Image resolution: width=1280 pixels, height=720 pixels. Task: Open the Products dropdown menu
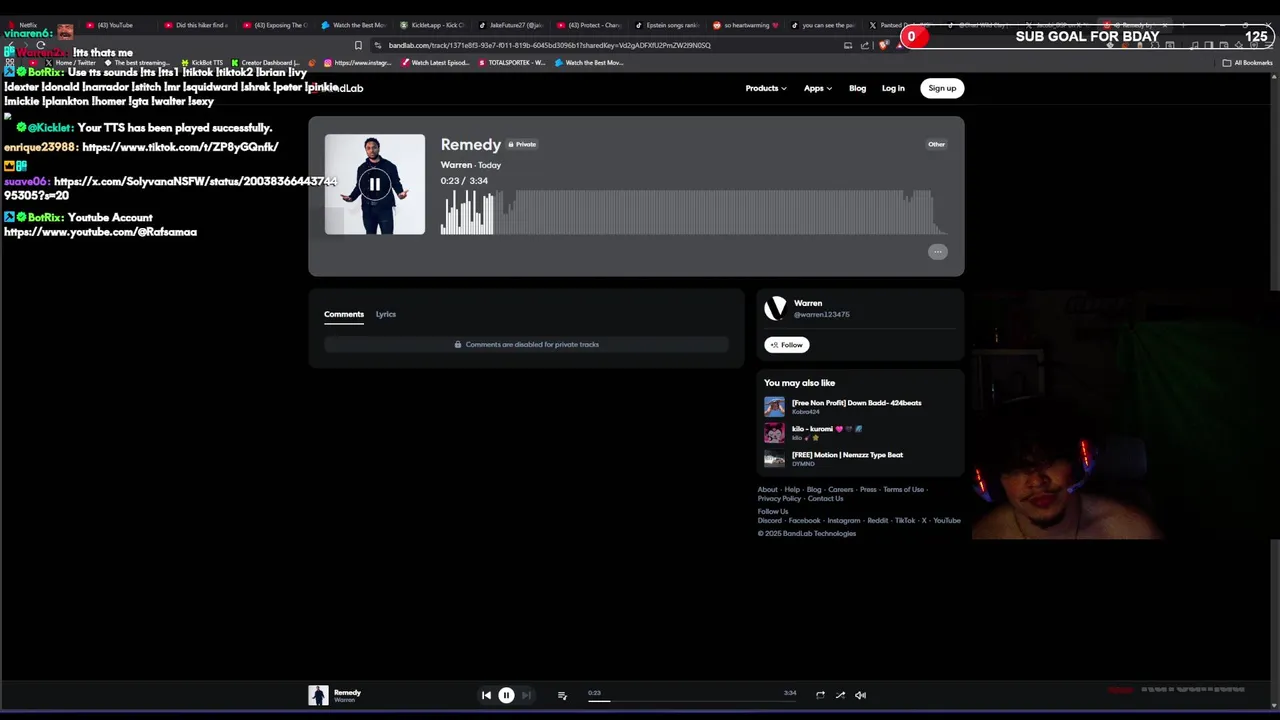pyautogui.click(x=766, y=88)
